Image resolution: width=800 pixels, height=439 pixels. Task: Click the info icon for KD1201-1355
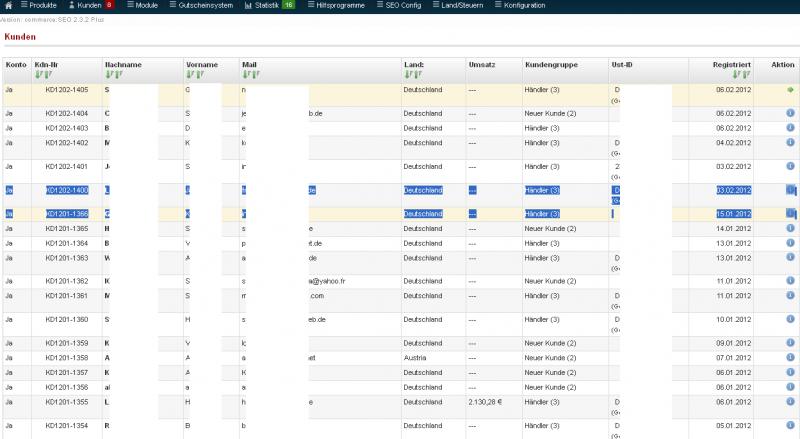(x=789, y=402)
